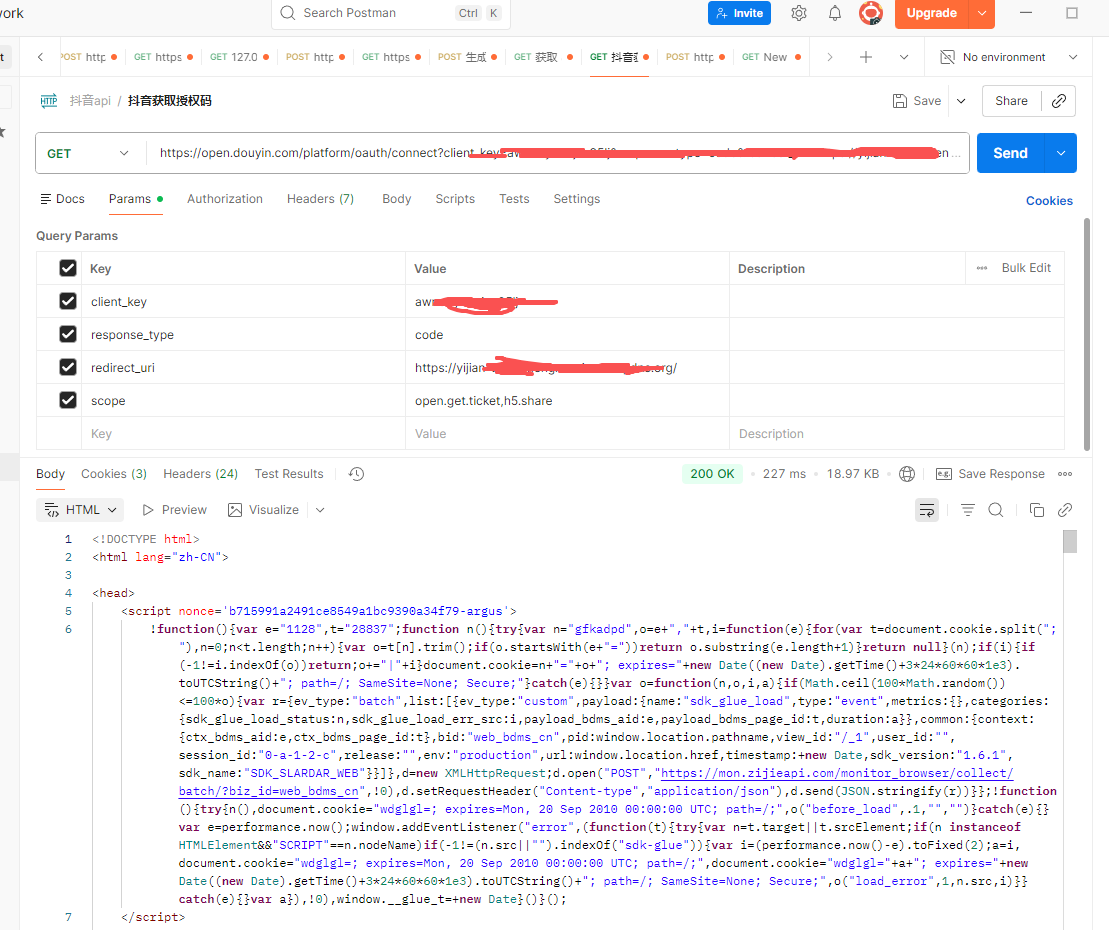Open the notifications bell
This screenshot has height=930, width=1109.
point(835,13)
